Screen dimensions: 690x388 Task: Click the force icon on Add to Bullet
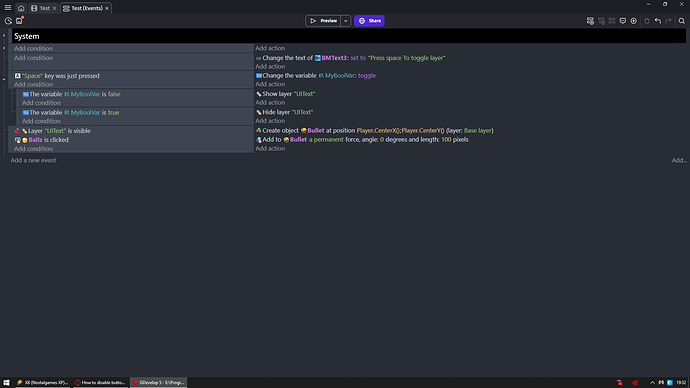[x=259, y=140]
